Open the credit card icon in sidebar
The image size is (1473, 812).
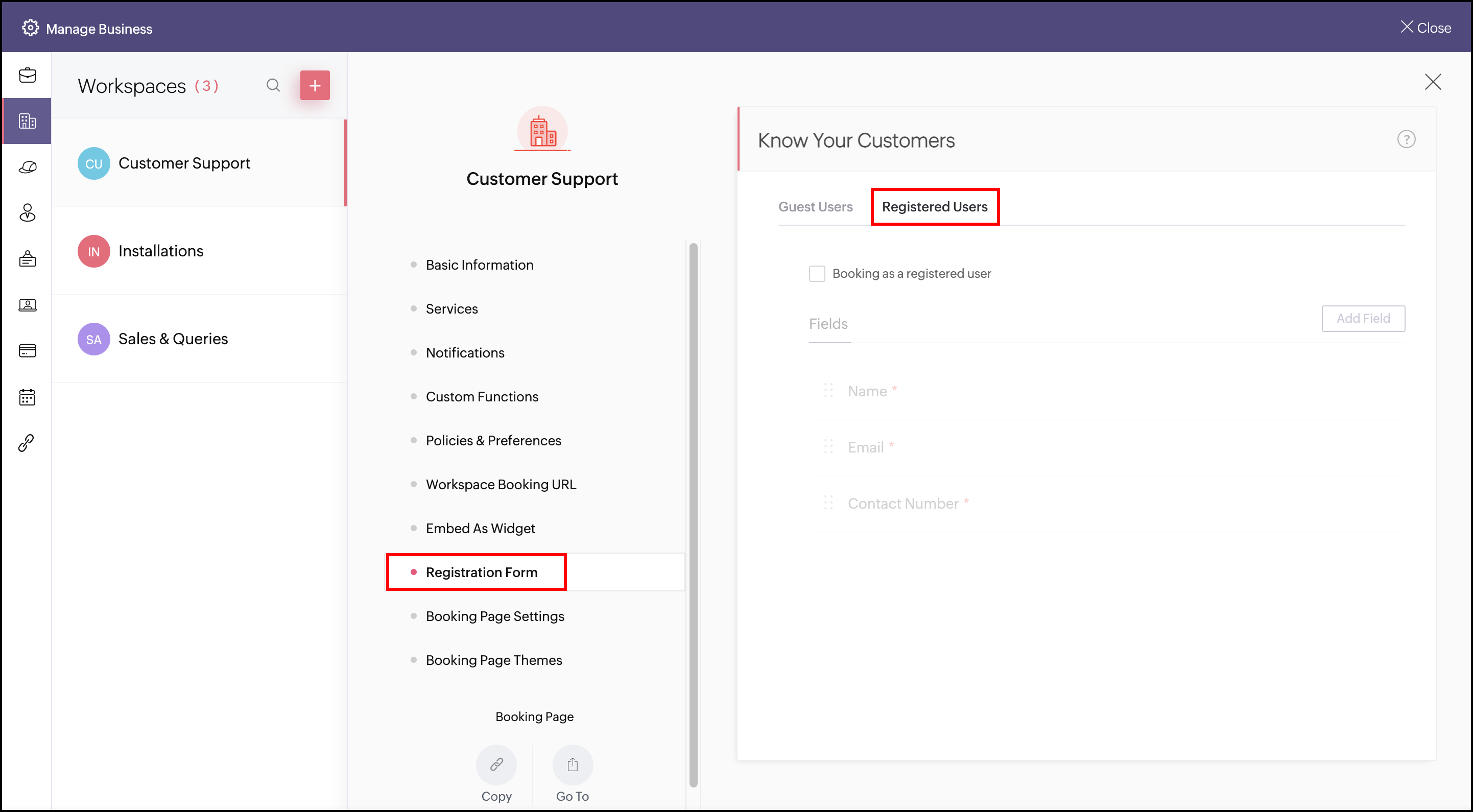pos(27,350)
